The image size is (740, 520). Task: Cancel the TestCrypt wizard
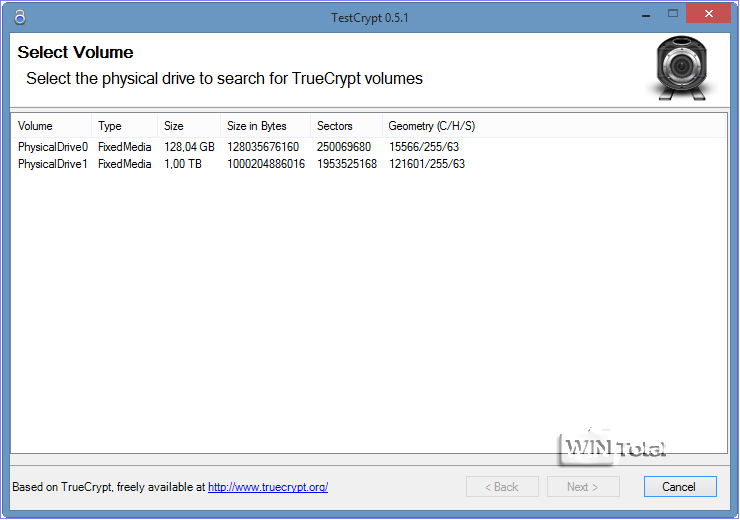680,486
